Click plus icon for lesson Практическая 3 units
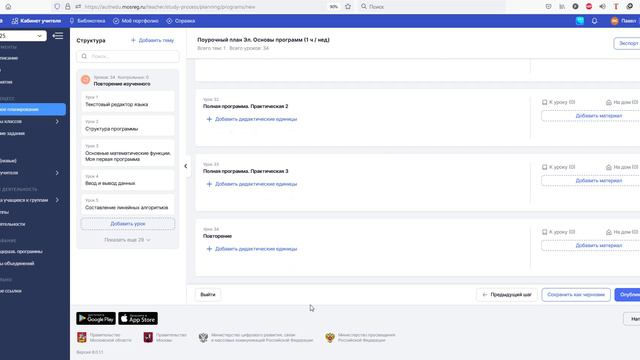640x360 pixels. [209, 184]
